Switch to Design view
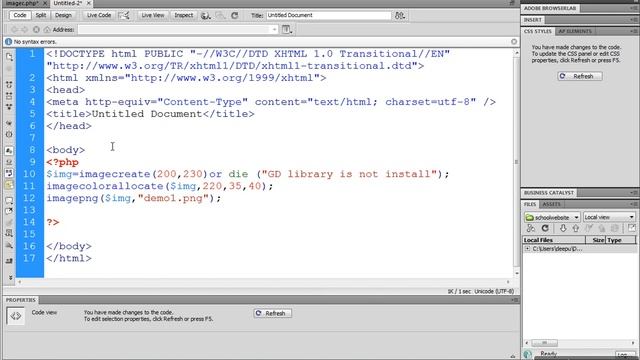The width and height of the screenshot is (640, 360). (63, 15)
